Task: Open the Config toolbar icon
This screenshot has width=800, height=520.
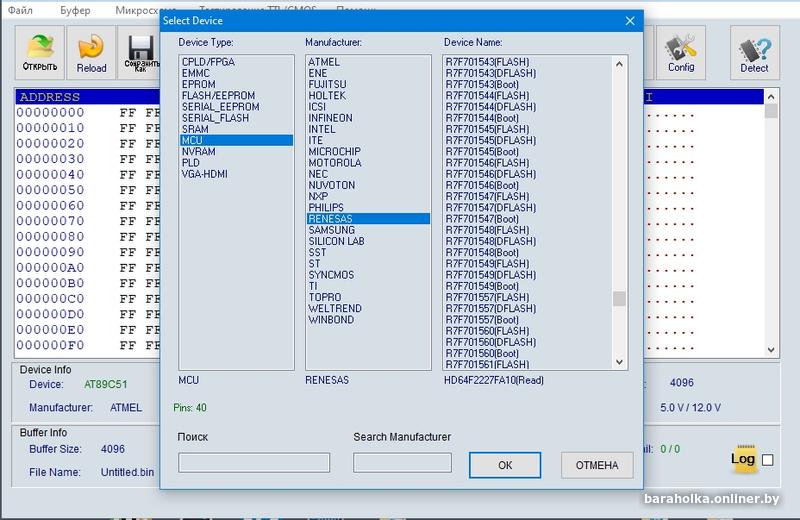Action: 681,53
